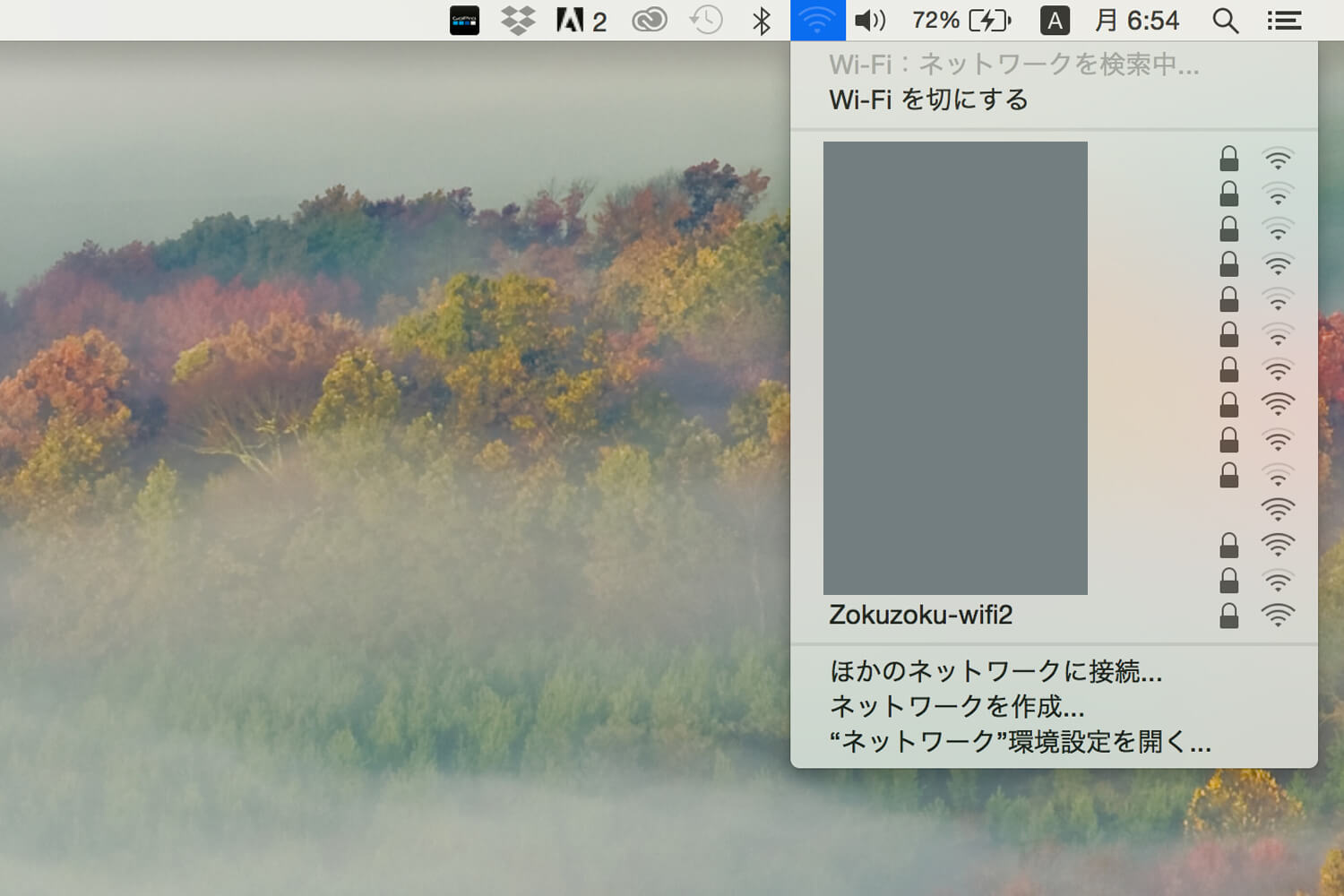Image resolution: width=1344 pixels, height=896 pixels.
Task: Open the Time Machine status icon
Action: click(x=705, y=20)
